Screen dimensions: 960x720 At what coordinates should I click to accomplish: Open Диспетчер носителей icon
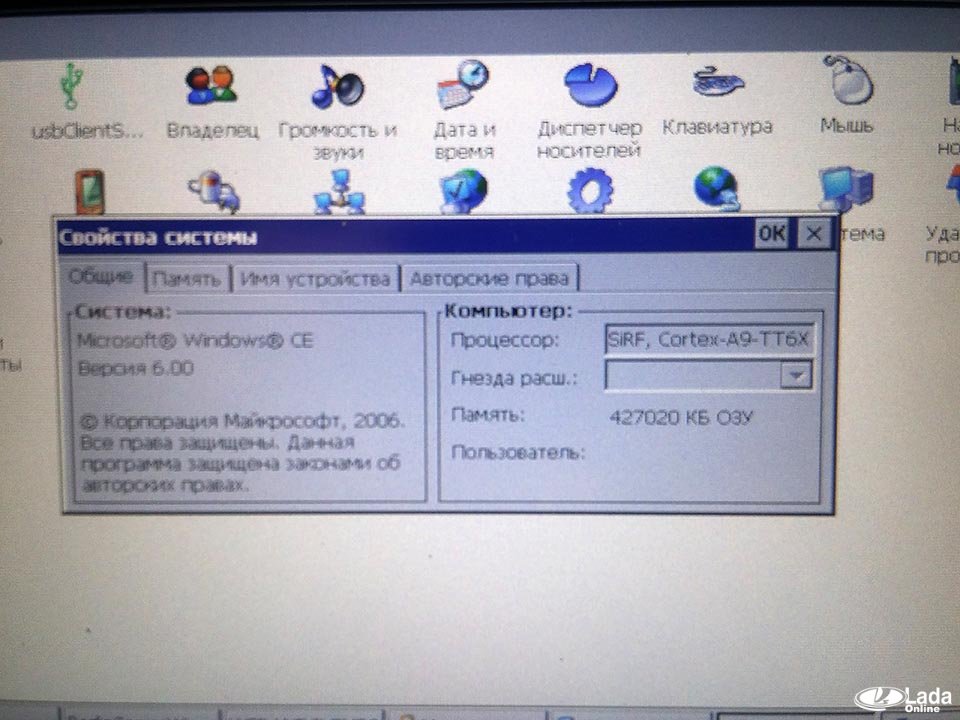tap(589, 86)
